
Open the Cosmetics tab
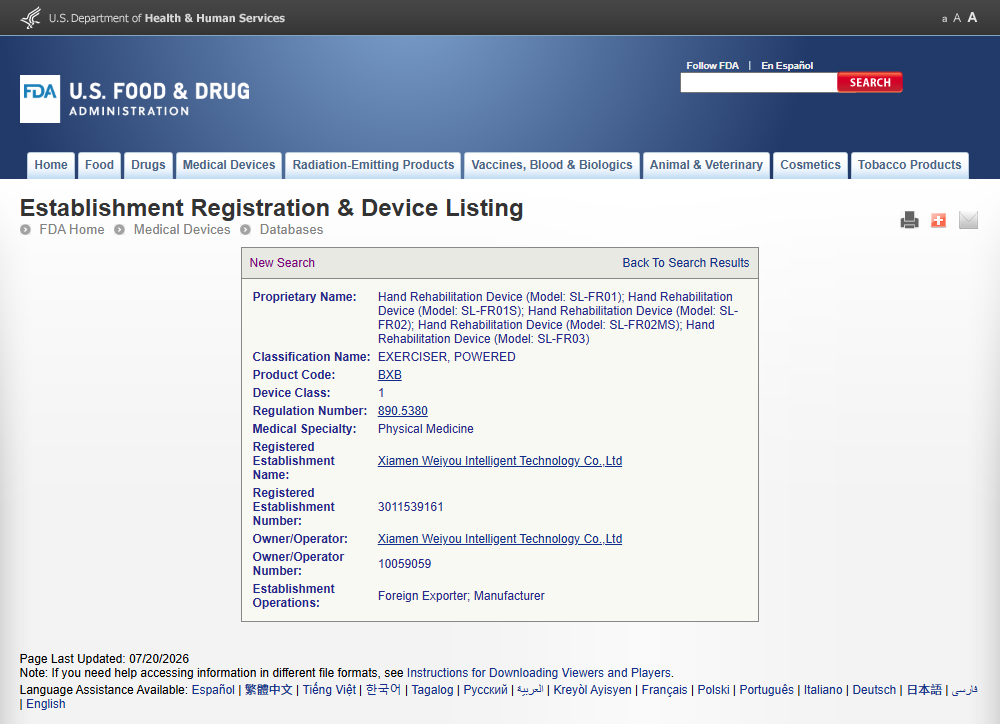point(811,165)
